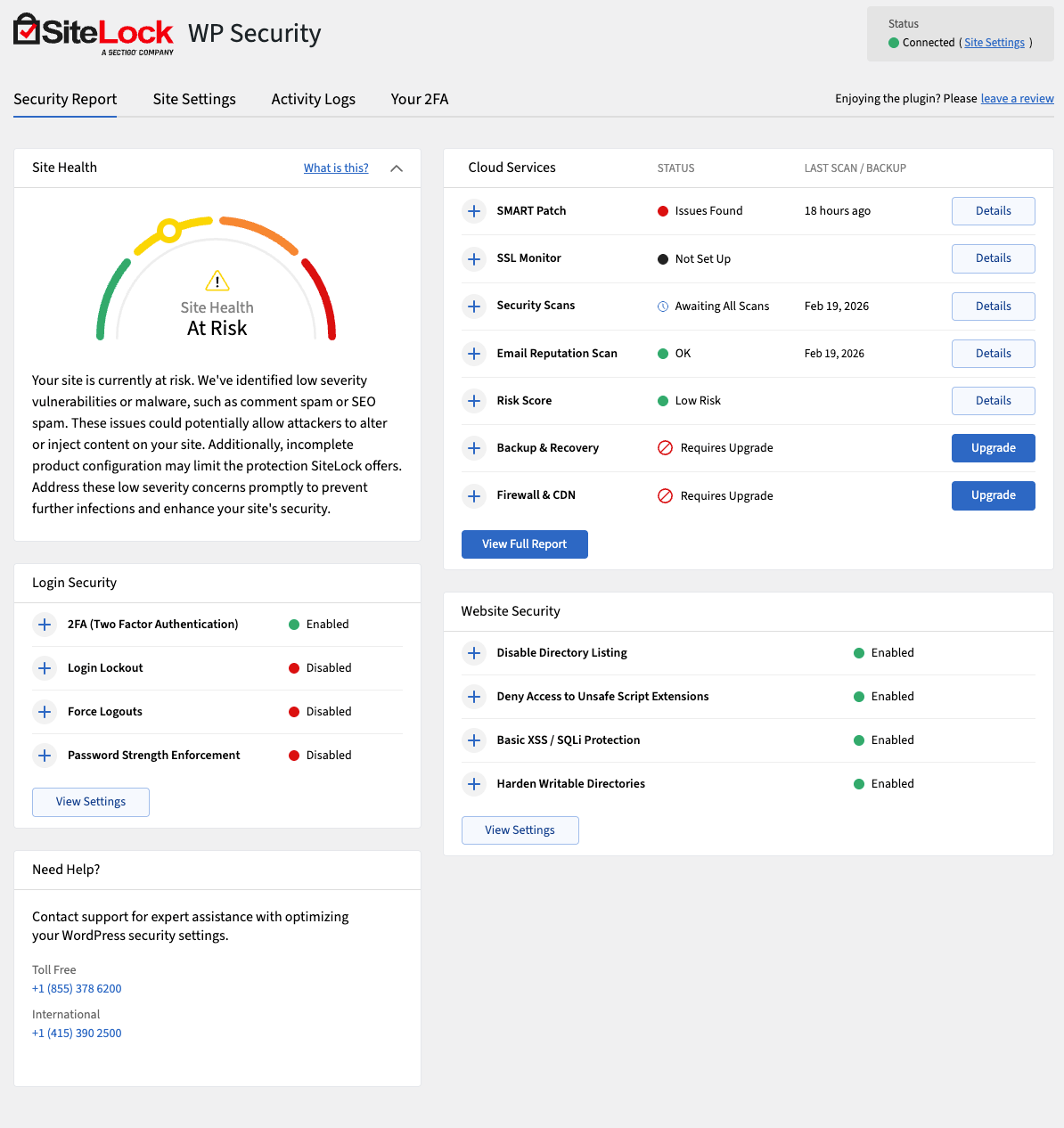Expand the Risk Score row

474,401
